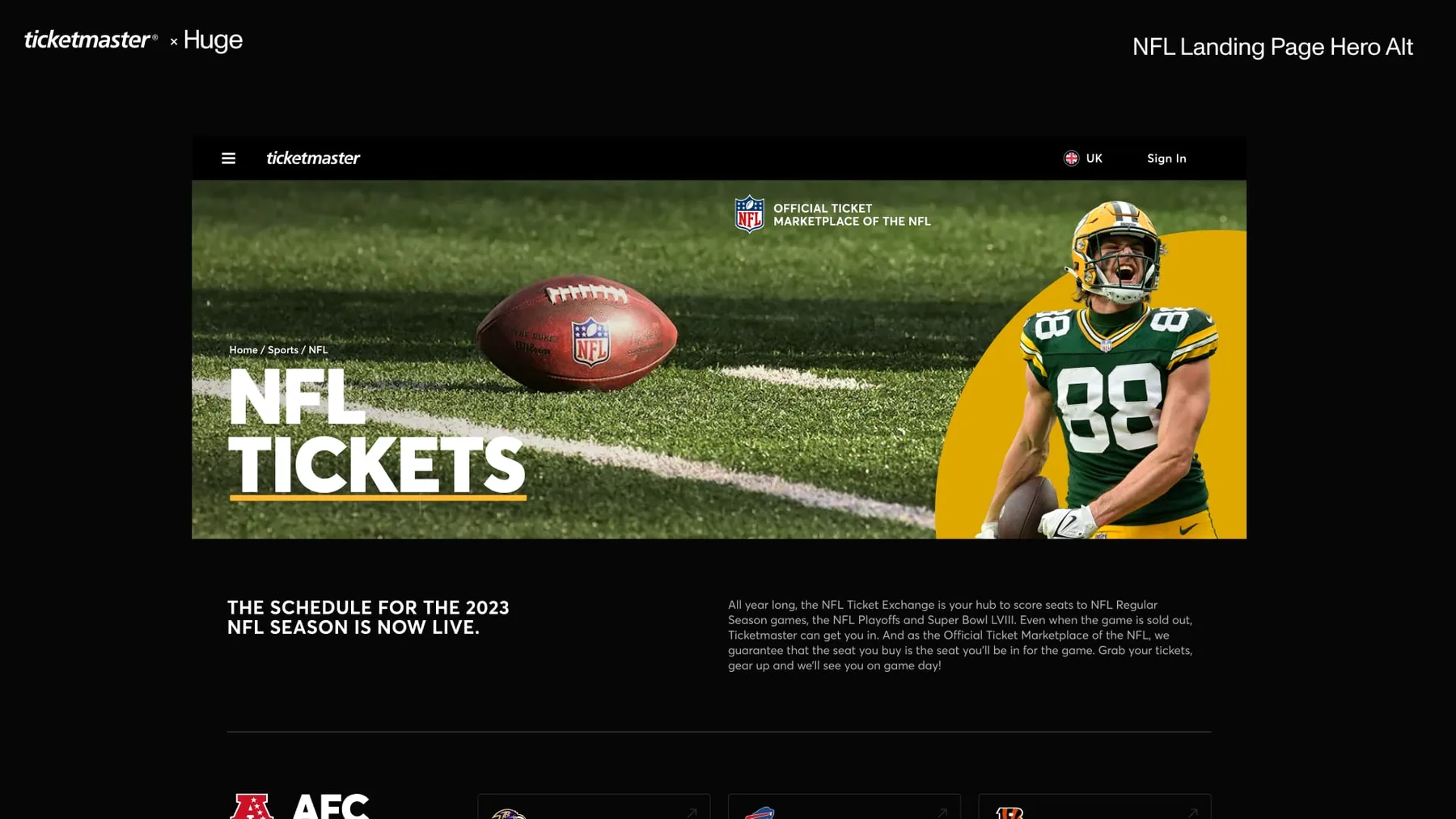1456x819 pixels.
Task: Click the NFL shield logo in the hero banner
Action: [x=749, y=214]
